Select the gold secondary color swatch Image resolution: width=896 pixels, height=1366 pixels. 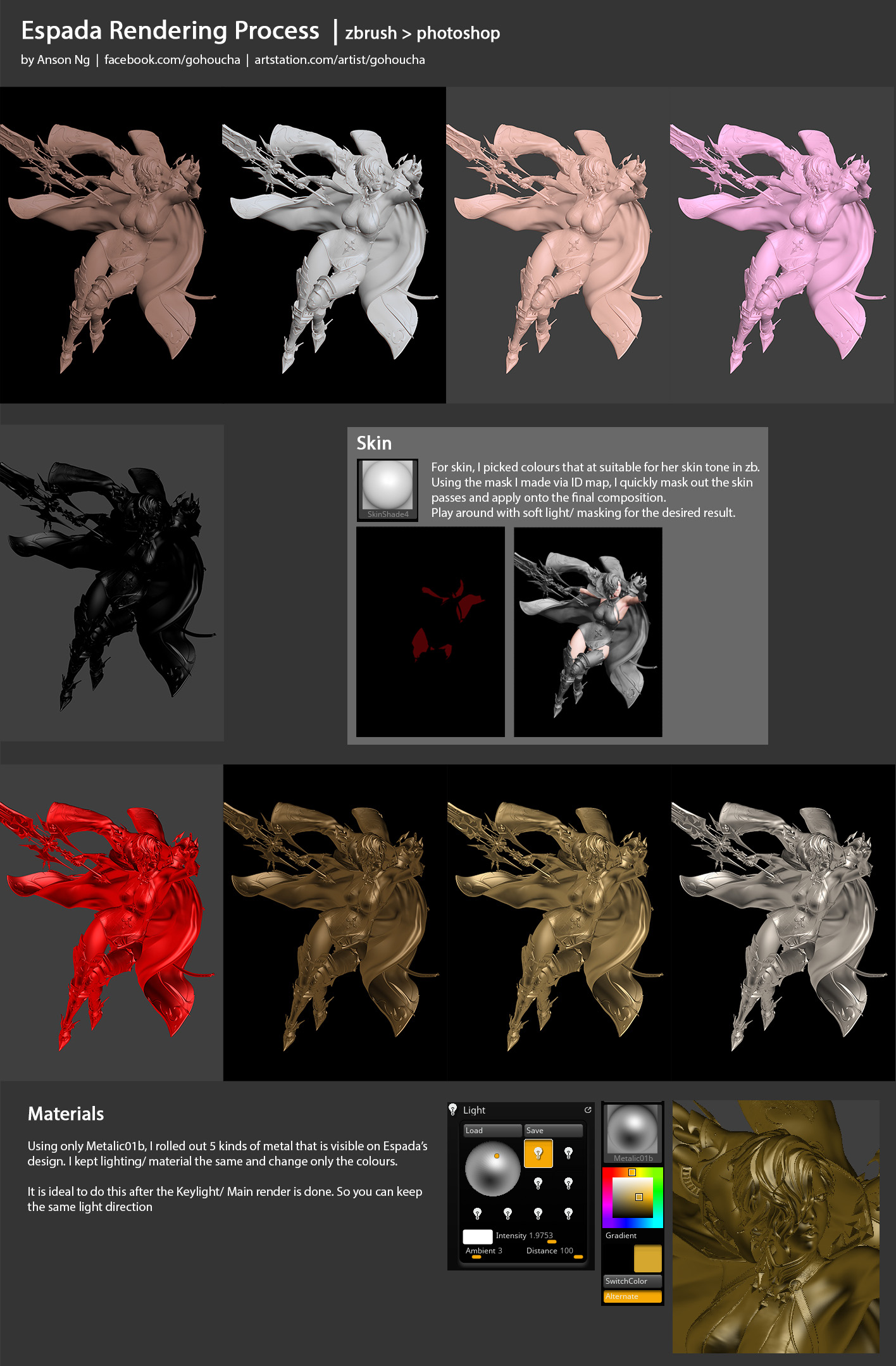tap(647, 1258)
